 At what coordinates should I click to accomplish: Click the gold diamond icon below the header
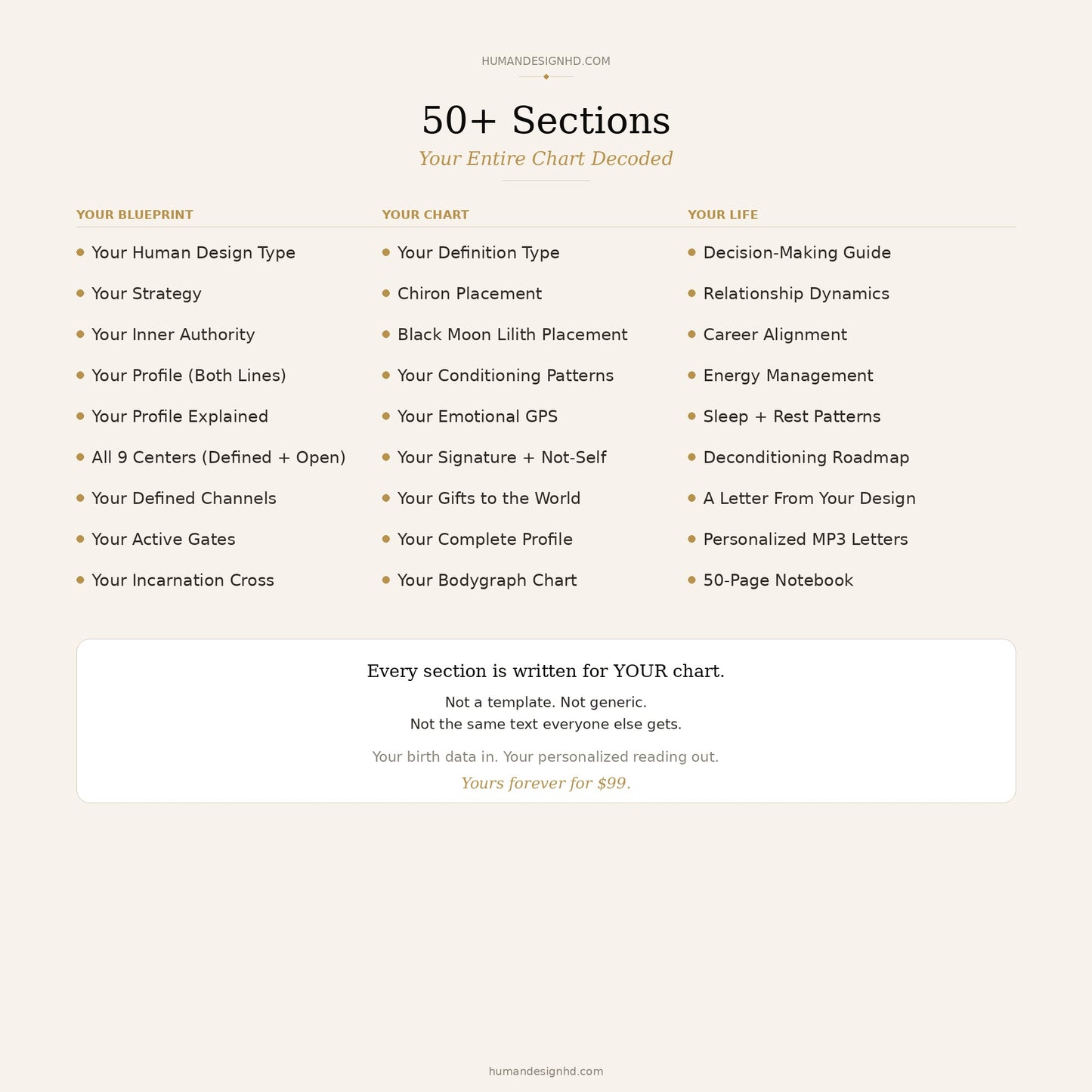point(546,76)
